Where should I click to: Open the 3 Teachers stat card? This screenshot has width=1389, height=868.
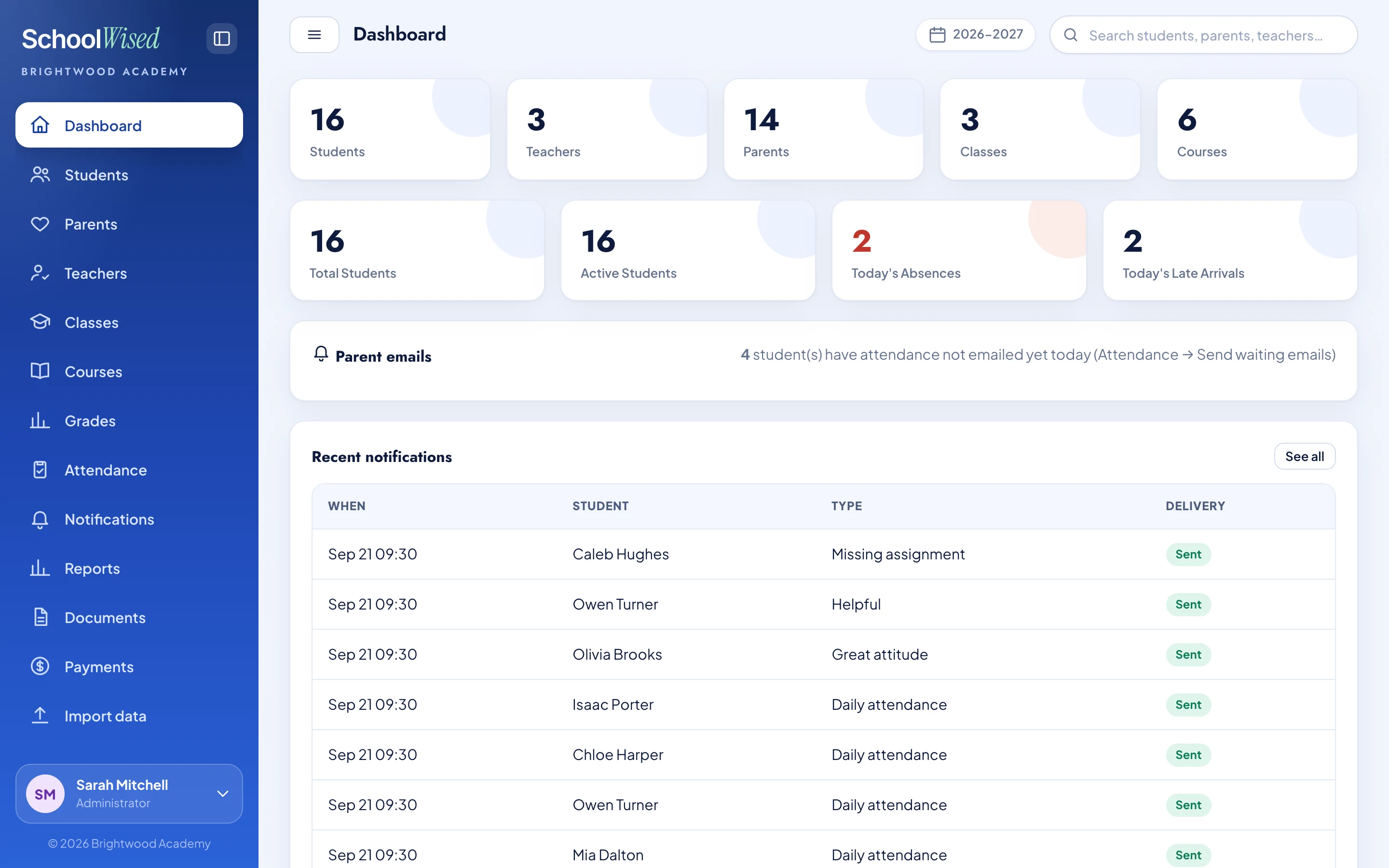[x=607, y=129]
